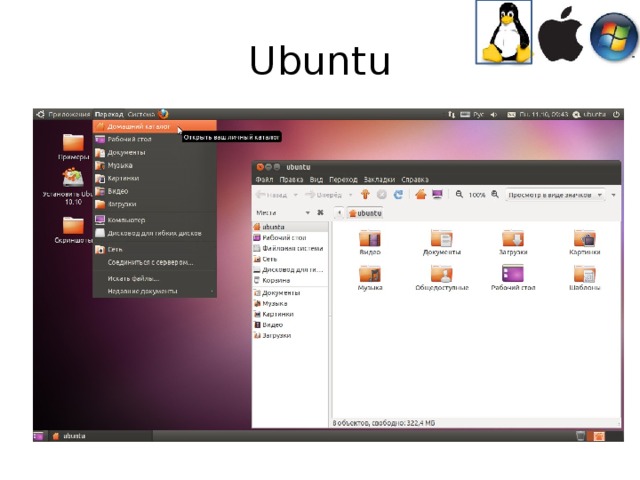Zoom out with the minus magnifier

(x=459, y=195)
